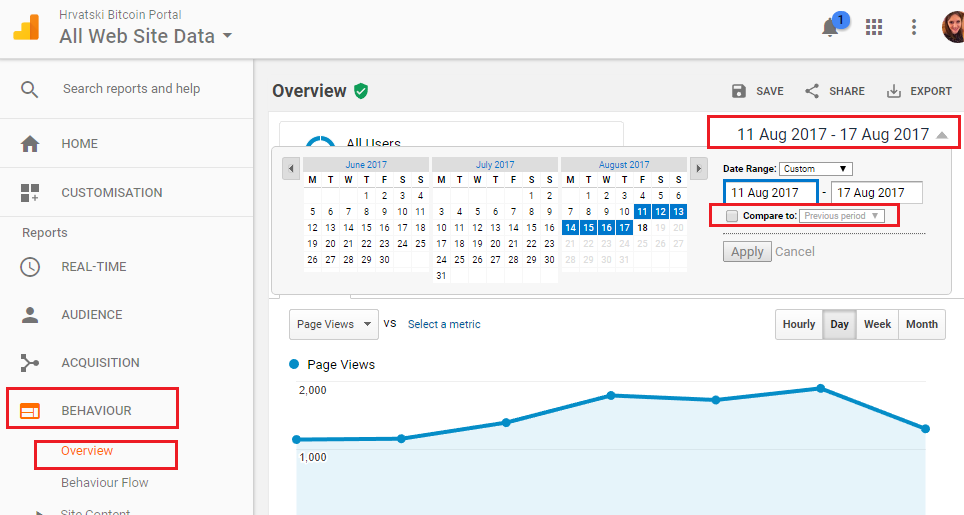964x515 pixels.
Task: Enable the Compare to checkbox
Action: pyautogui.click(x=732, y=216)
